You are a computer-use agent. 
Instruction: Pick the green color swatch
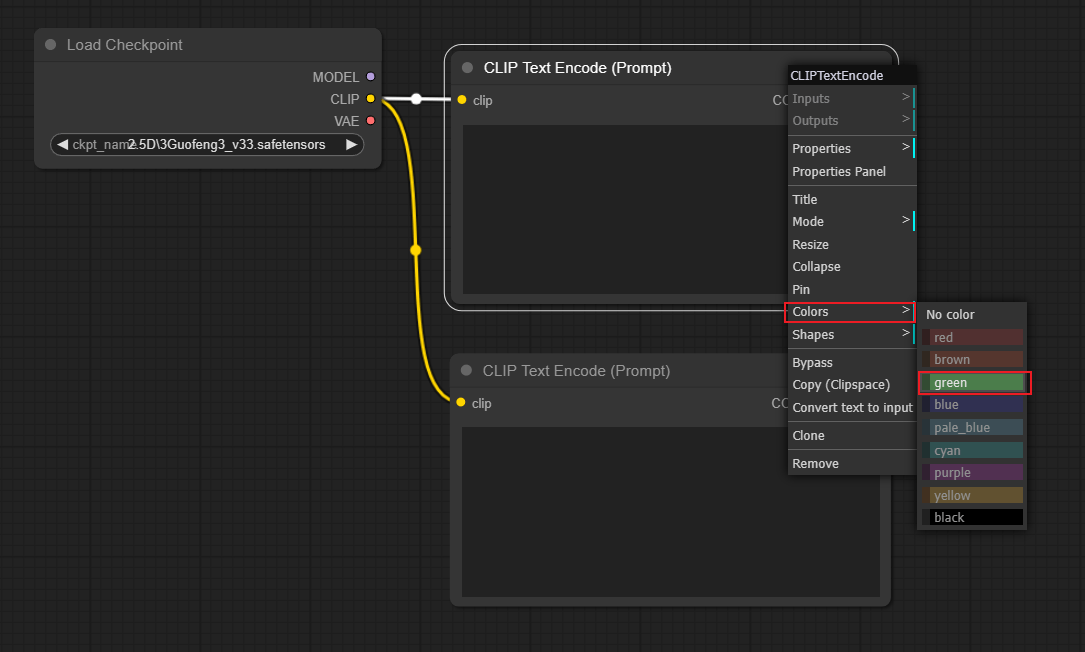[x=972, y=383]
